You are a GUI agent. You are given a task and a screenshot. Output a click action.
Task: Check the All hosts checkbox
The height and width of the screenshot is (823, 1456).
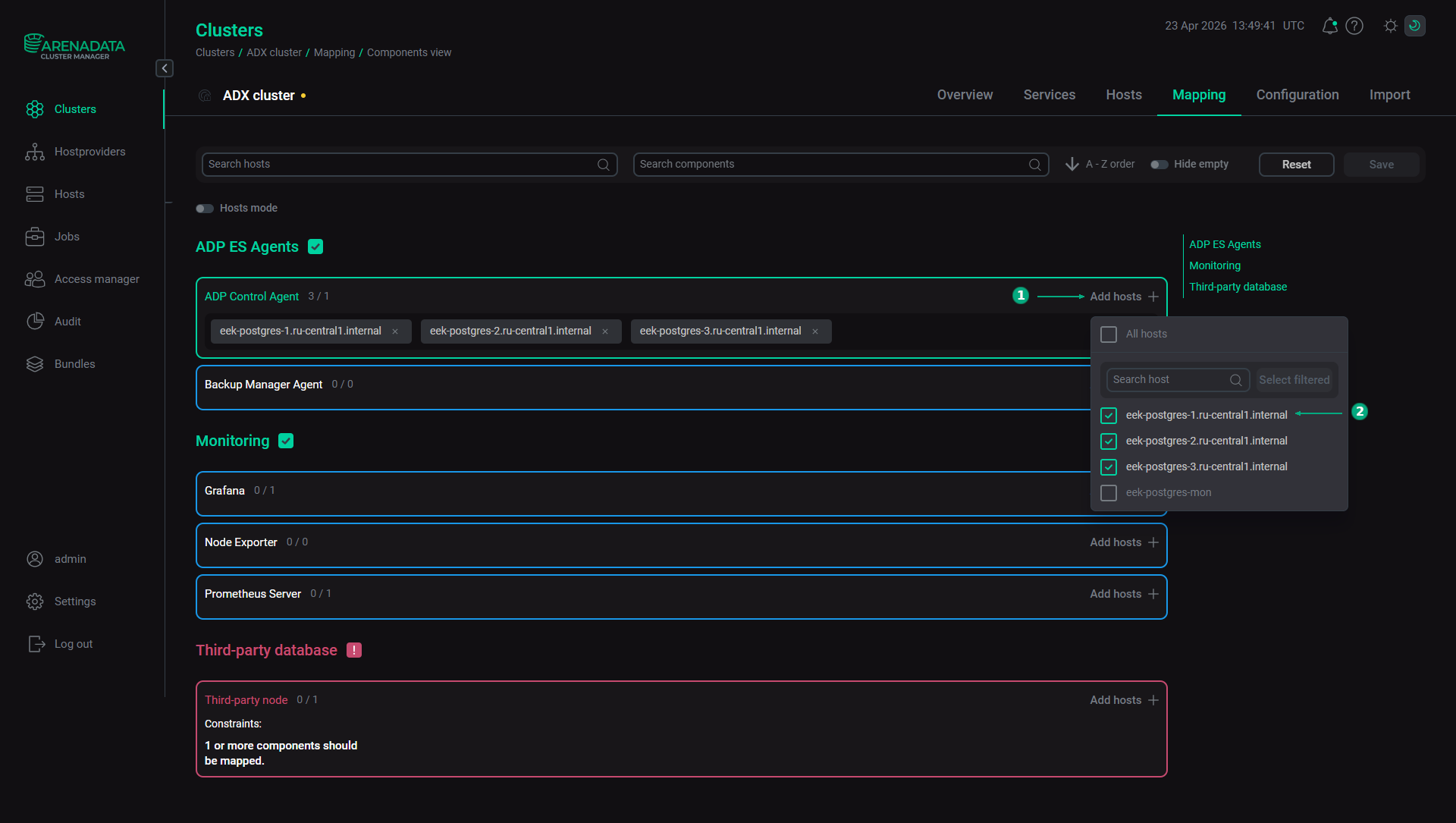click(1109, 335)
